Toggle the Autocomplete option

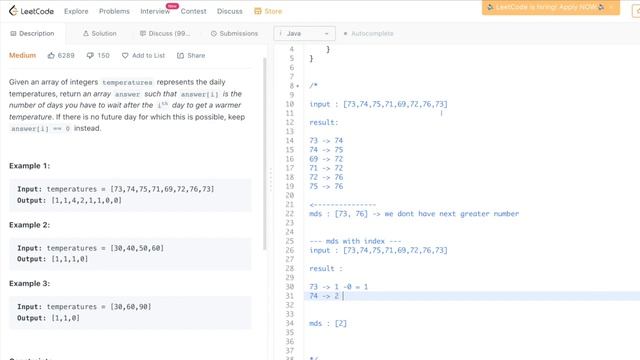[x=368, y=33]
